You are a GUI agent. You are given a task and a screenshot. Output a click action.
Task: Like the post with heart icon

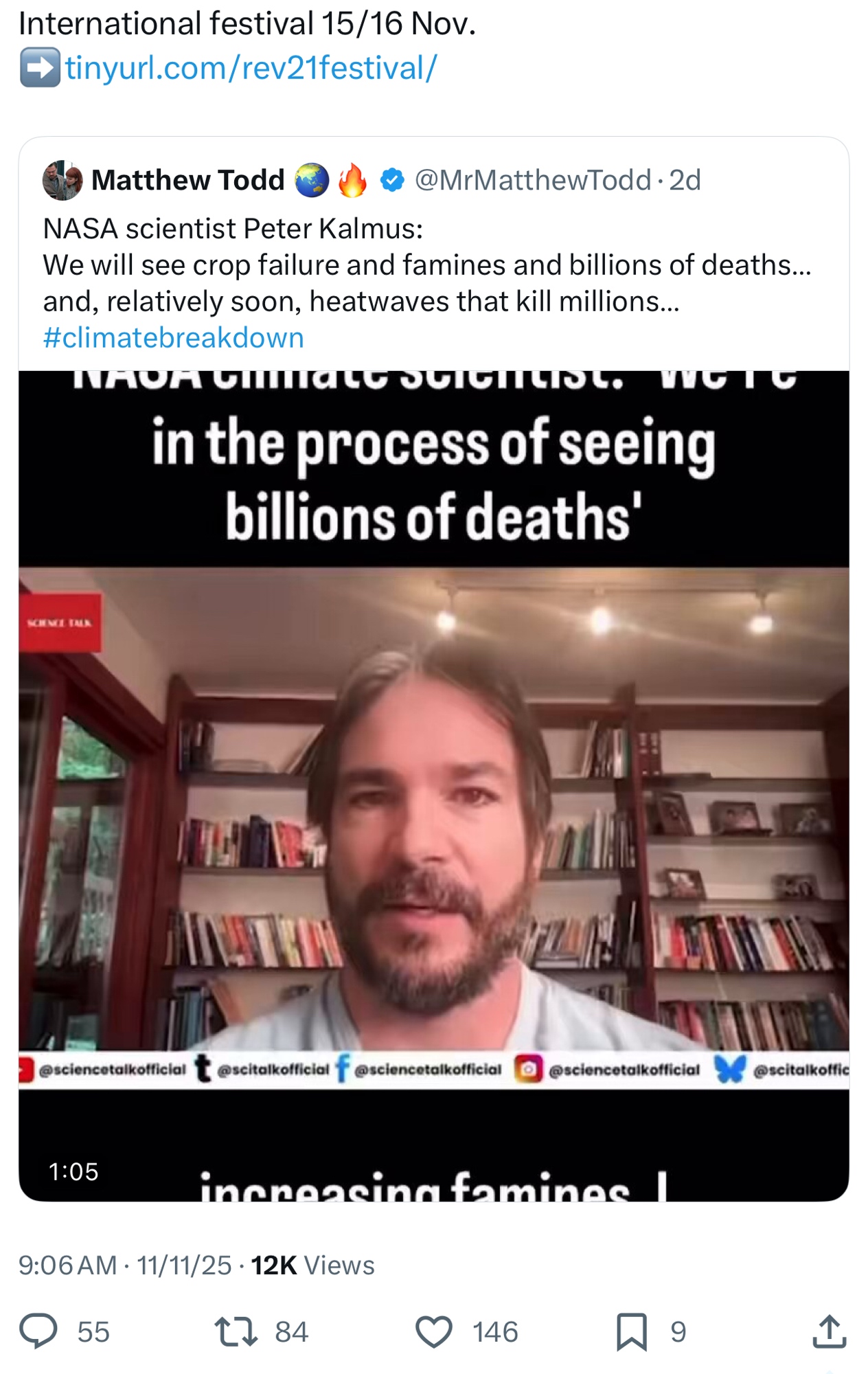434,1331
